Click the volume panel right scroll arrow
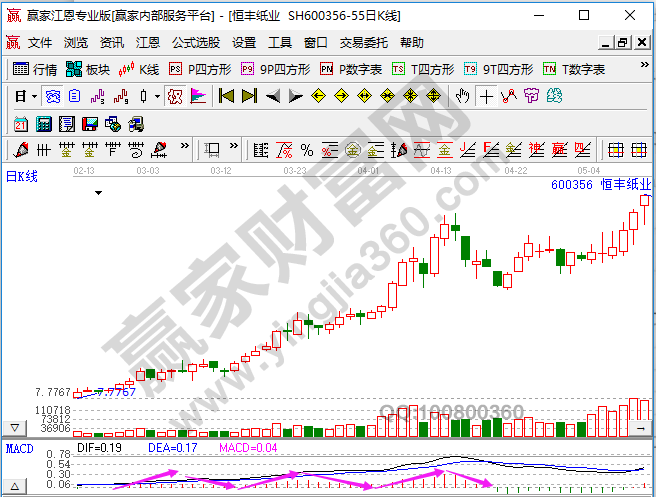 tap(641, 428)
